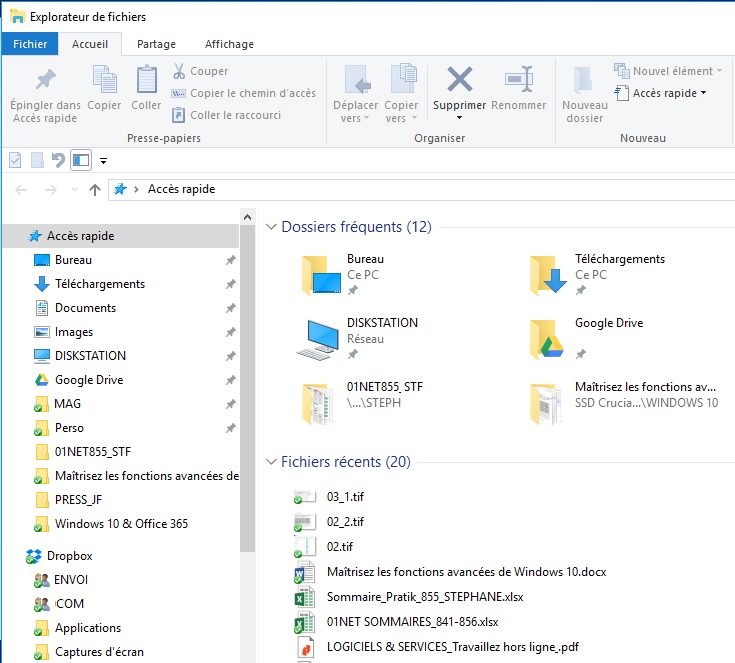Viewport: 735px width, 663px height.
Task: Collapse the Dossiers fréquents group
Action: pos(271,227)
